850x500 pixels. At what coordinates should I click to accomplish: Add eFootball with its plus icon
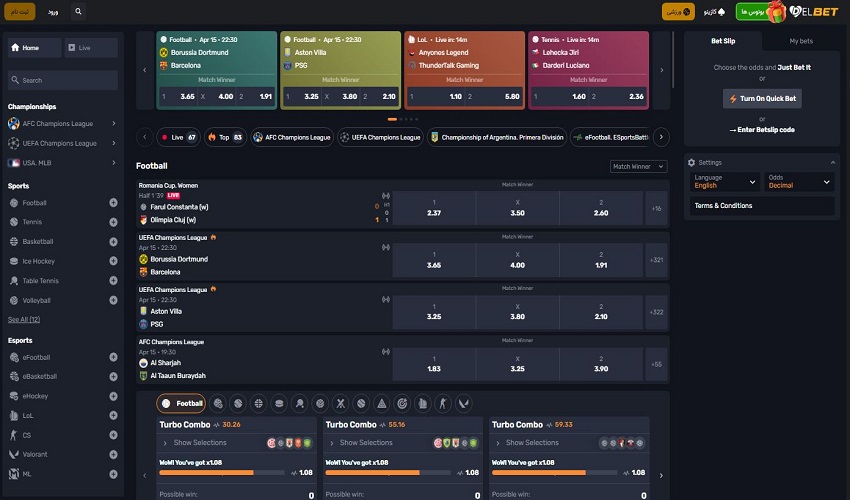113,357
